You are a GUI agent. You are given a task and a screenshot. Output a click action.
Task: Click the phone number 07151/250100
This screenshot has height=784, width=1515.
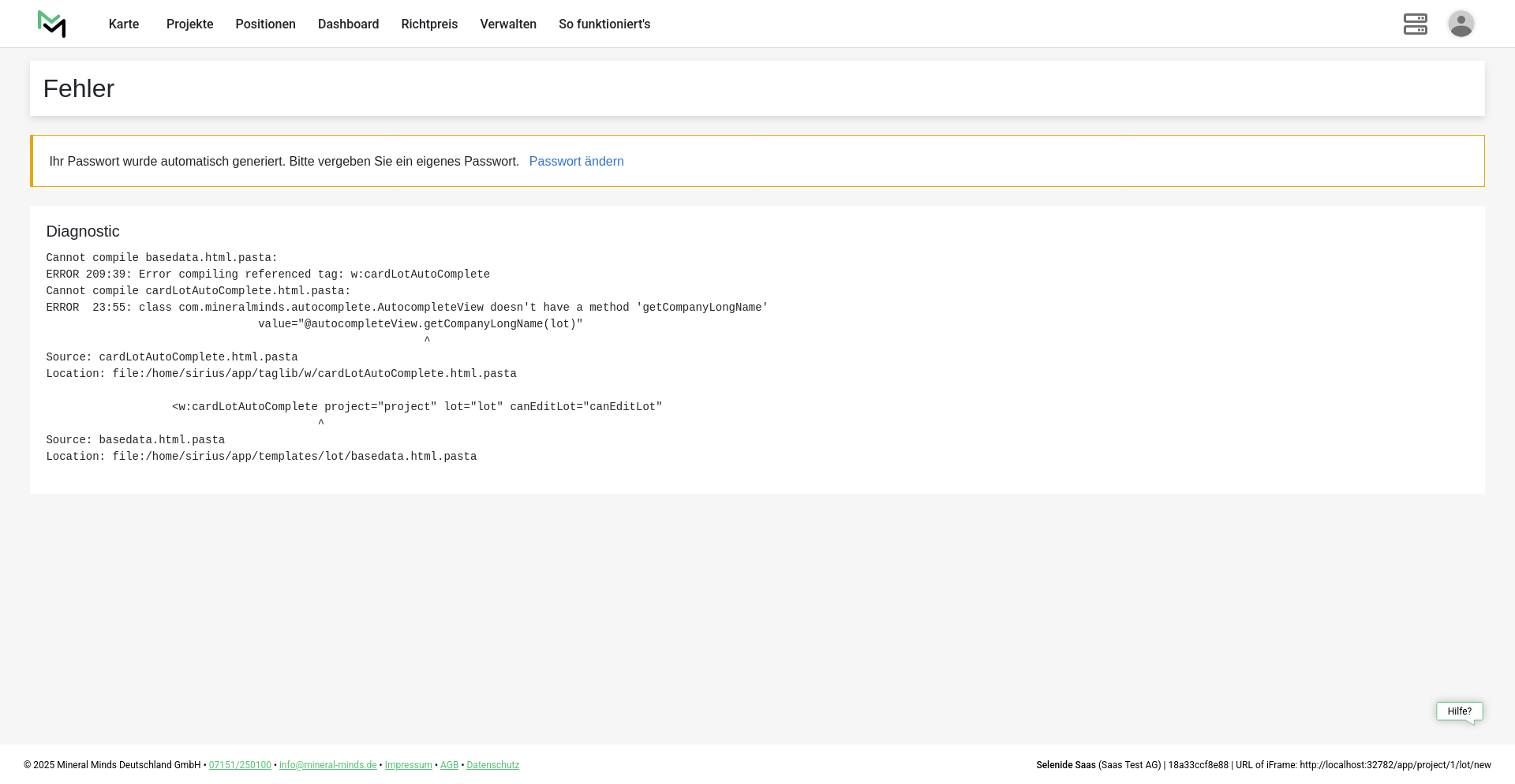240,765
